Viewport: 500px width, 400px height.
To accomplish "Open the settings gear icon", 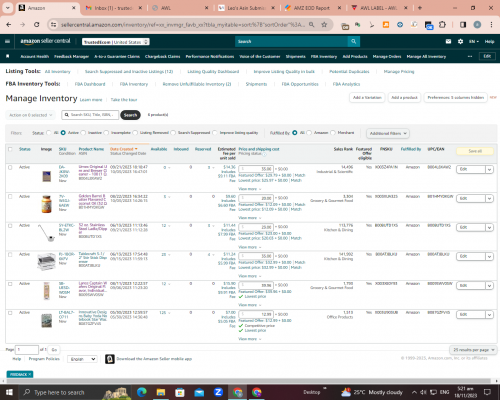I will click(460, 41).
